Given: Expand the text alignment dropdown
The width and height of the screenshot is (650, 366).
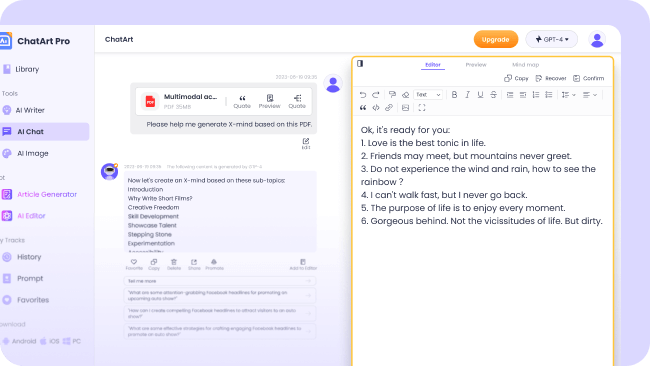Looking at the screenshot, I should pyautogui.click(x=589, y=95).
